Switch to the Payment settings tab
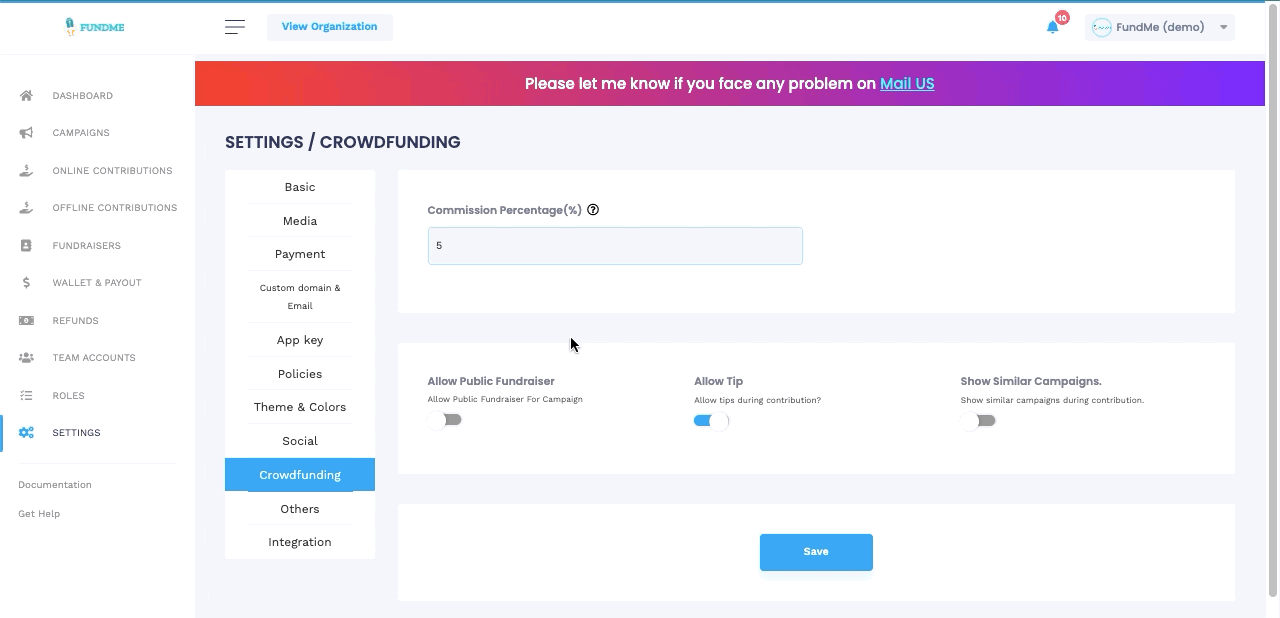The width and height of the screenshot is (1280, 618). 300,254
